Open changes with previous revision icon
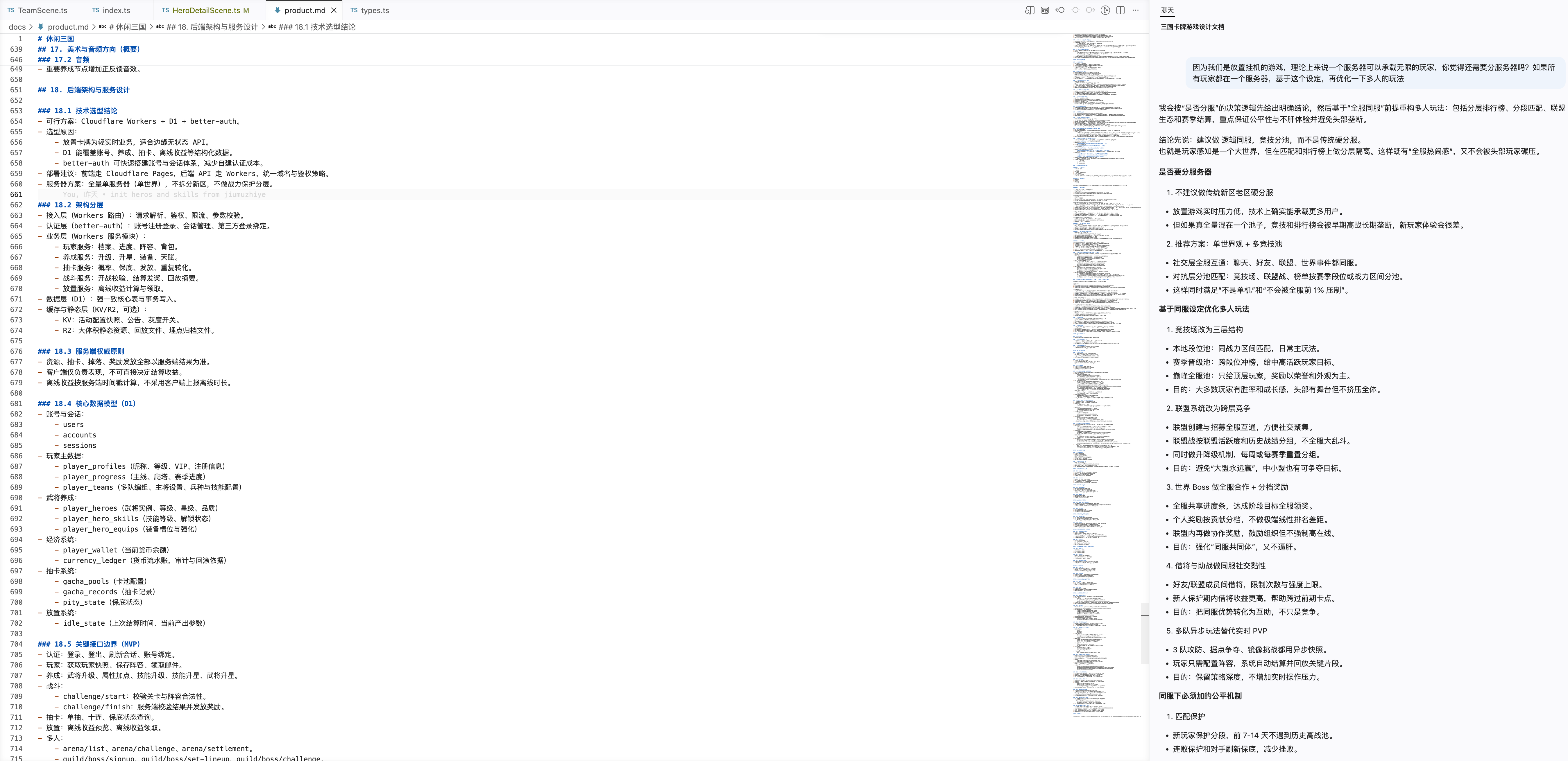This screenshot has height=761, width=1568. pos(1060,10)
